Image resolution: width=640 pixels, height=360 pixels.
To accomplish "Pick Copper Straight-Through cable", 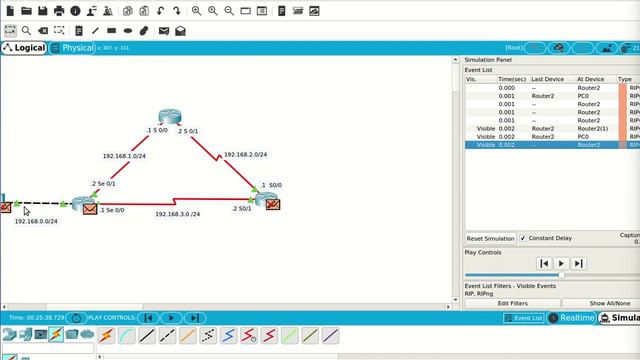I will click(147, 336).
